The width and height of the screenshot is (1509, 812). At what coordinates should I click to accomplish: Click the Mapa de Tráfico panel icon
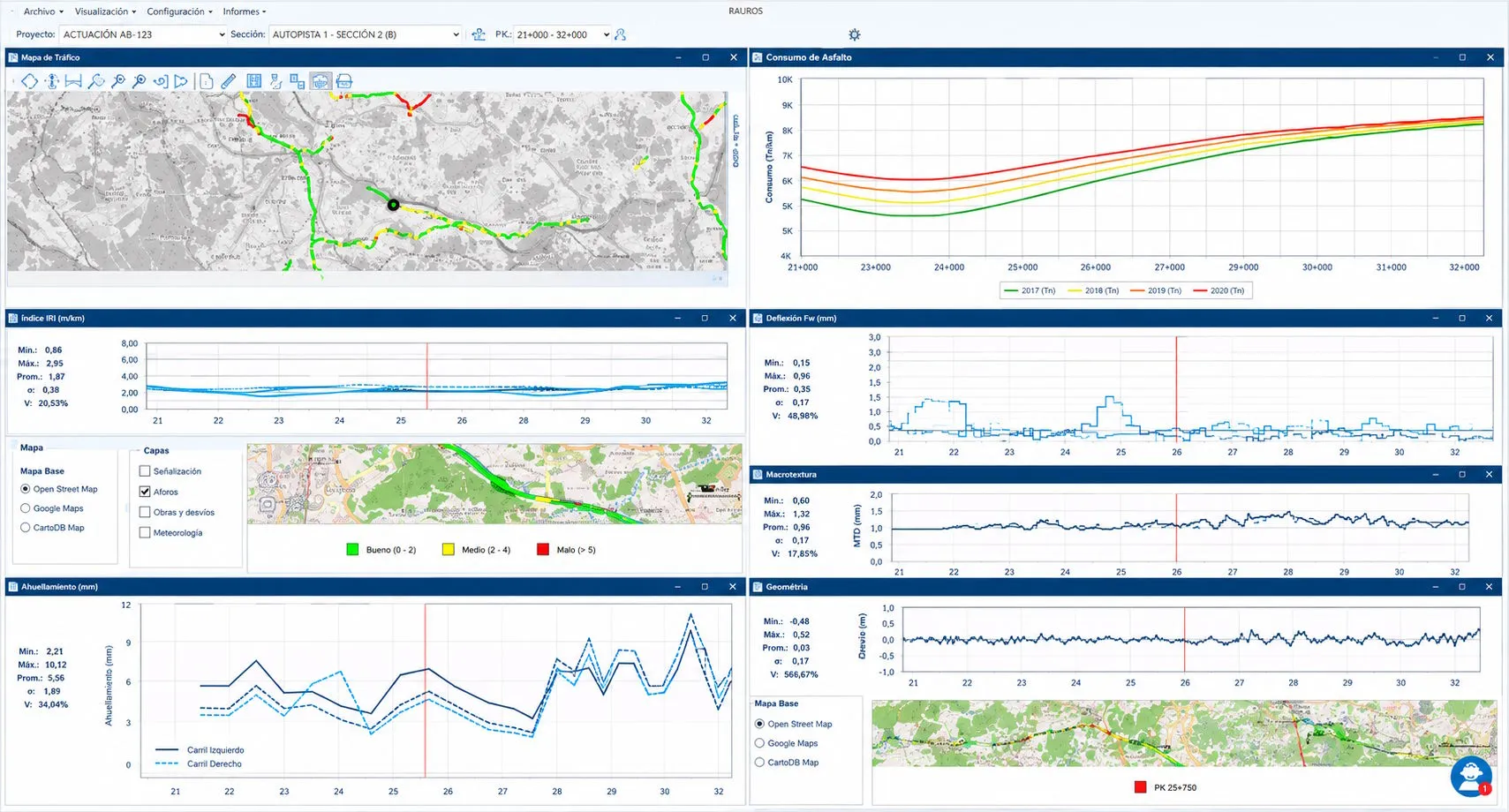pos(13,57)
